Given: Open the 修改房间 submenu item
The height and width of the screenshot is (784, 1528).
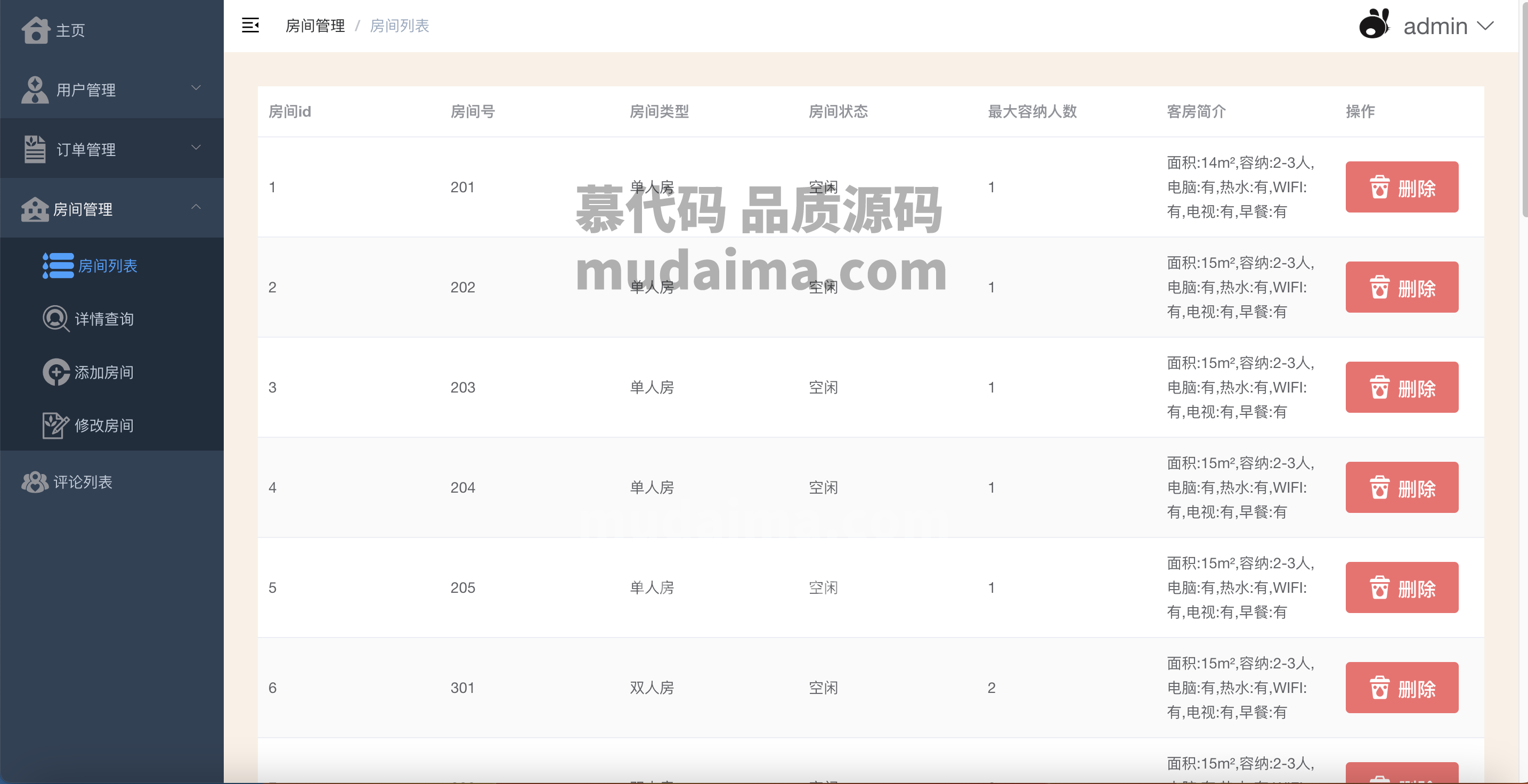Looking at the screenshot, I should 111,425.
